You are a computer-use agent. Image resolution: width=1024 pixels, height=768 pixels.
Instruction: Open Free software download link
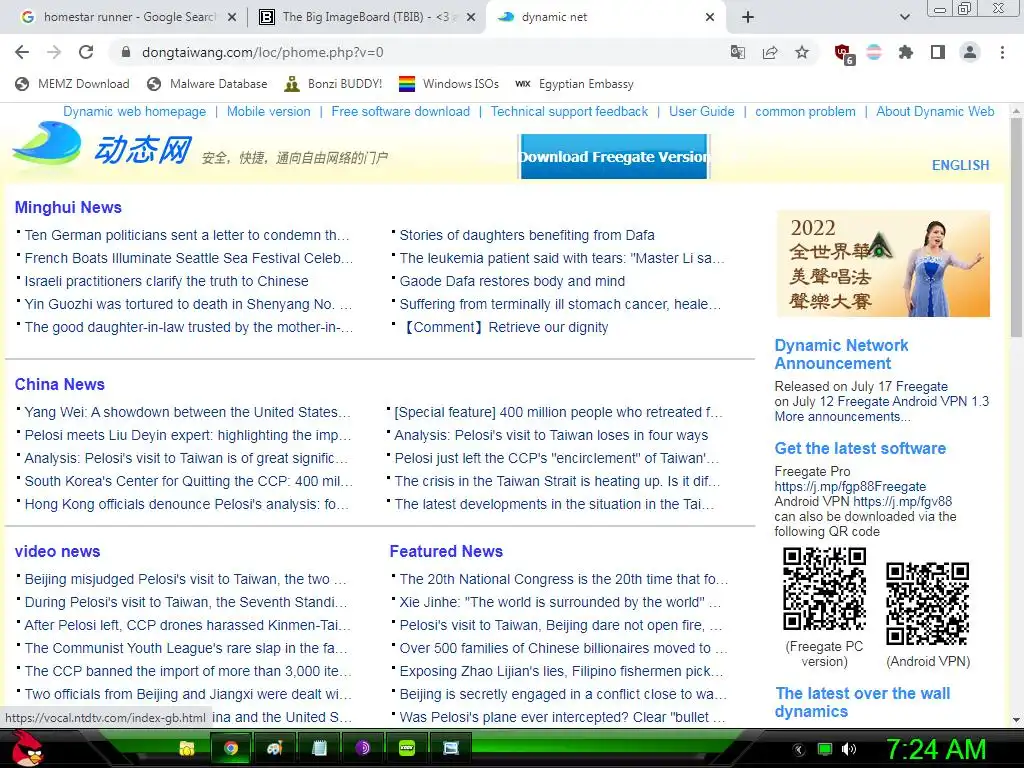click(x=400, y=112)
